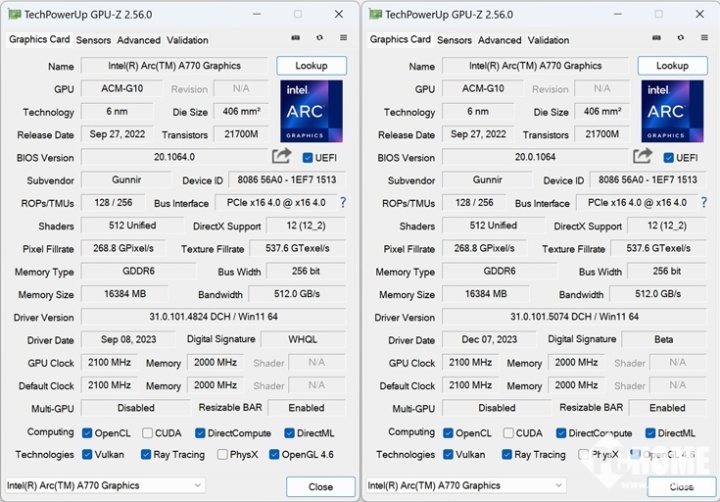Image resolution: width=720 pixels, height=502 pixels.
Task: Click the BIOS export share icon in right window
Action: (642, 156)
